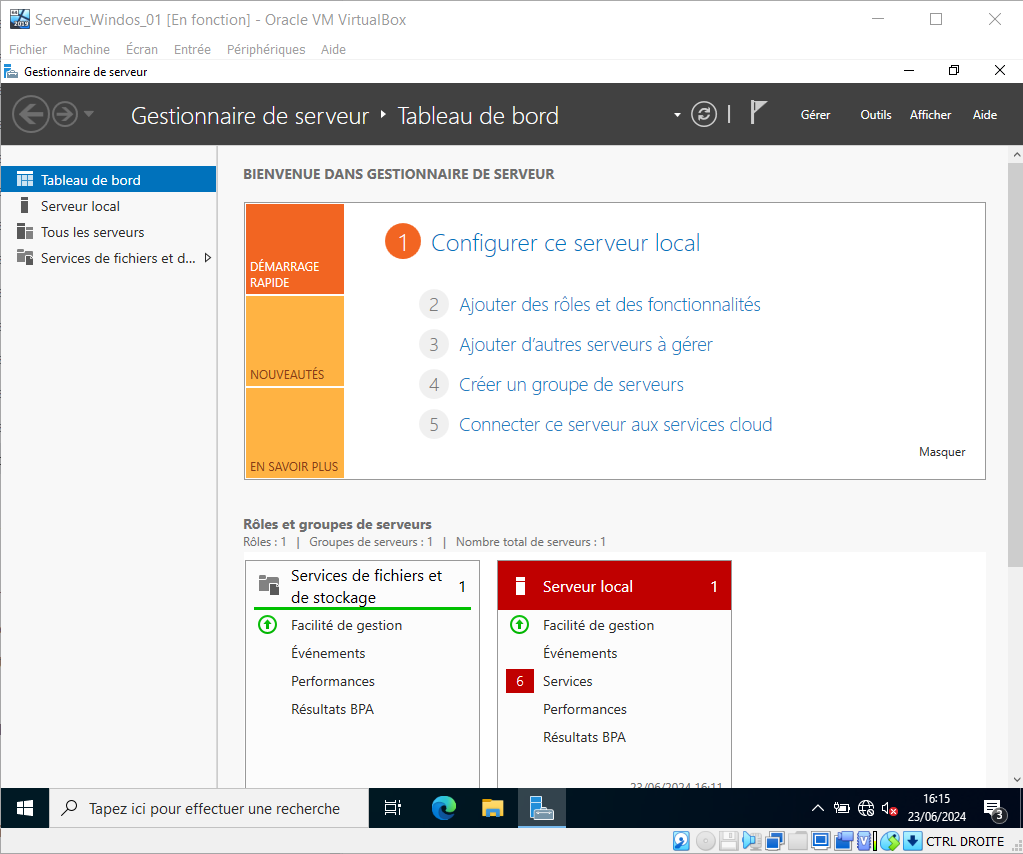Open the notifications flag icon
This screenshot has height=854, width=1023.
(758, 113)
